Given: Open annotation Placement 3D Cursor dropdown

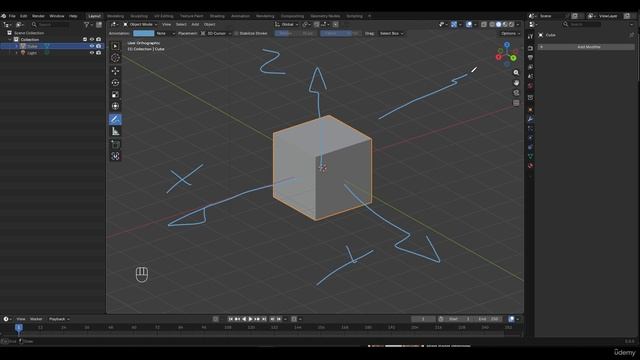Looking at the screenshot, I should click(216, 33).
